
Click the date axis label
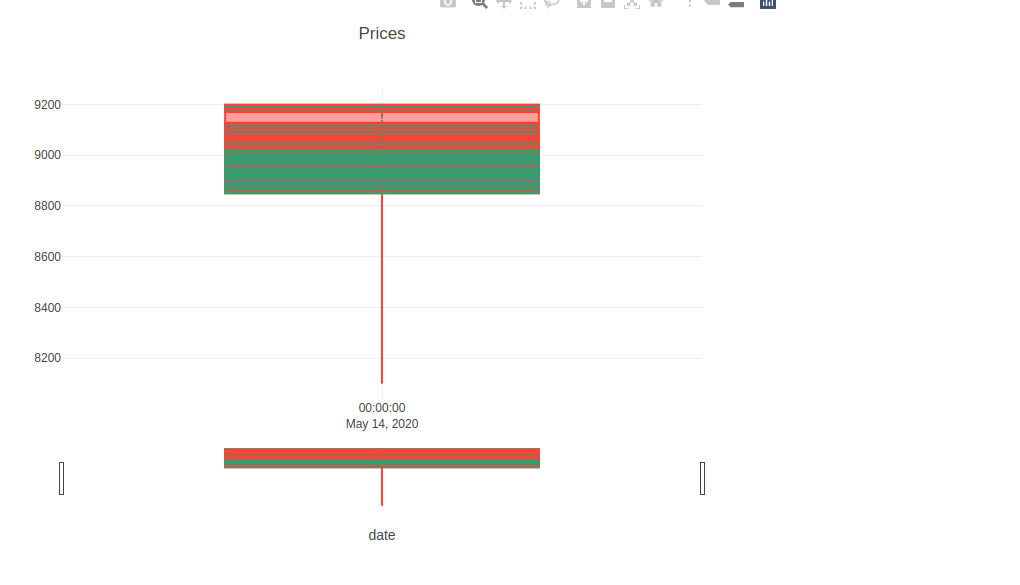click(381, 534)
